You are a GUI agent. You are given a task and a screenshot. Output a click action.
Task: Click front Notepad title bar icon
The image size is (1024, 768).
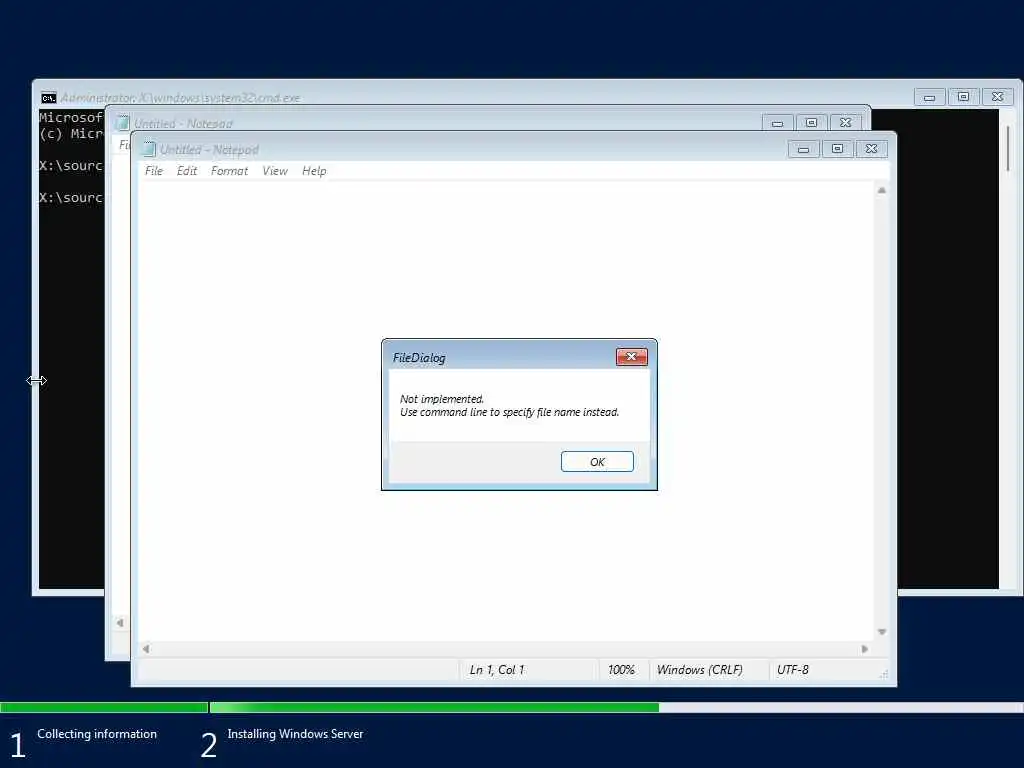click(x=149, y=150)
